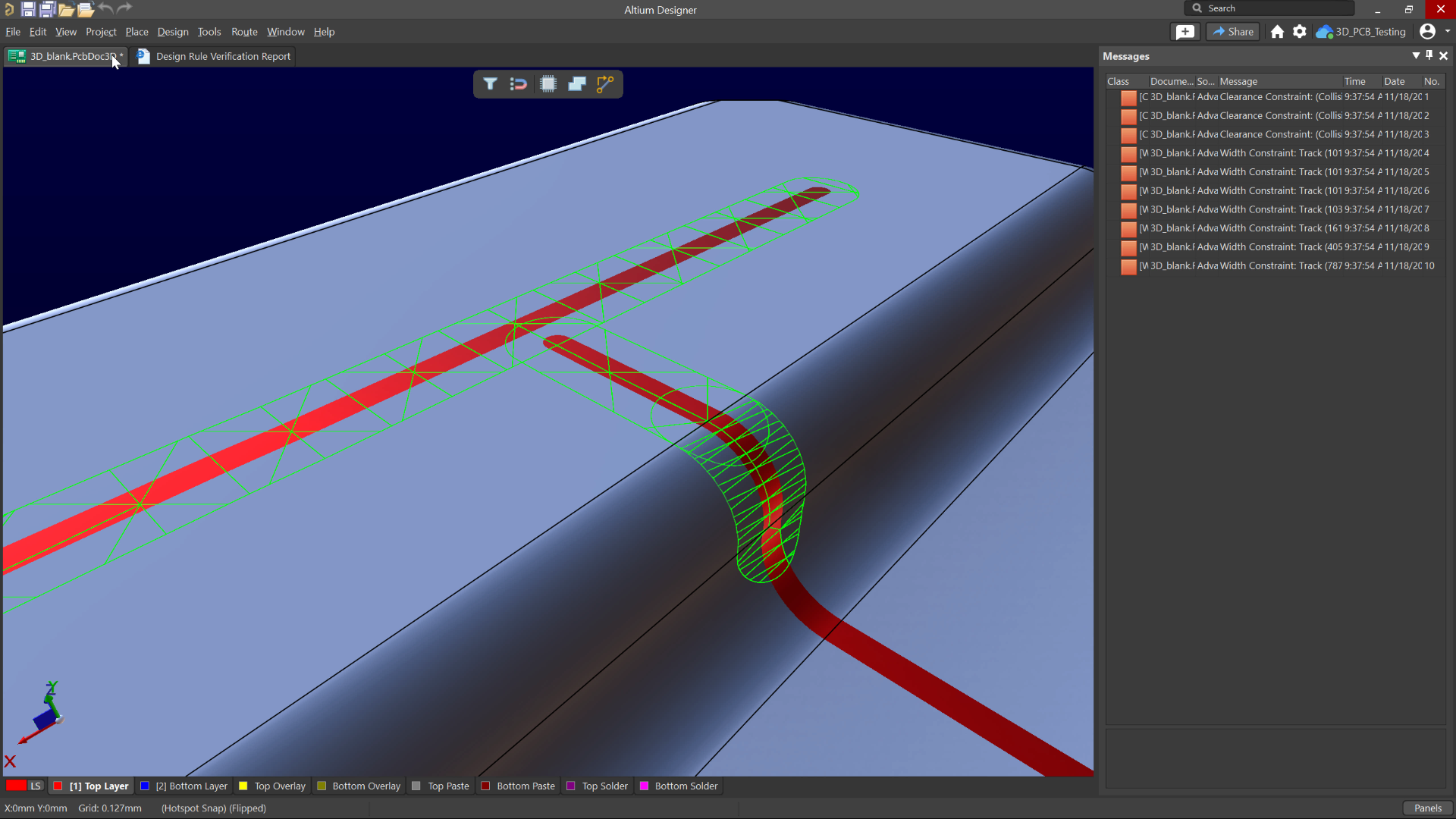Click the place component chip icon

[x=548, y=84]
